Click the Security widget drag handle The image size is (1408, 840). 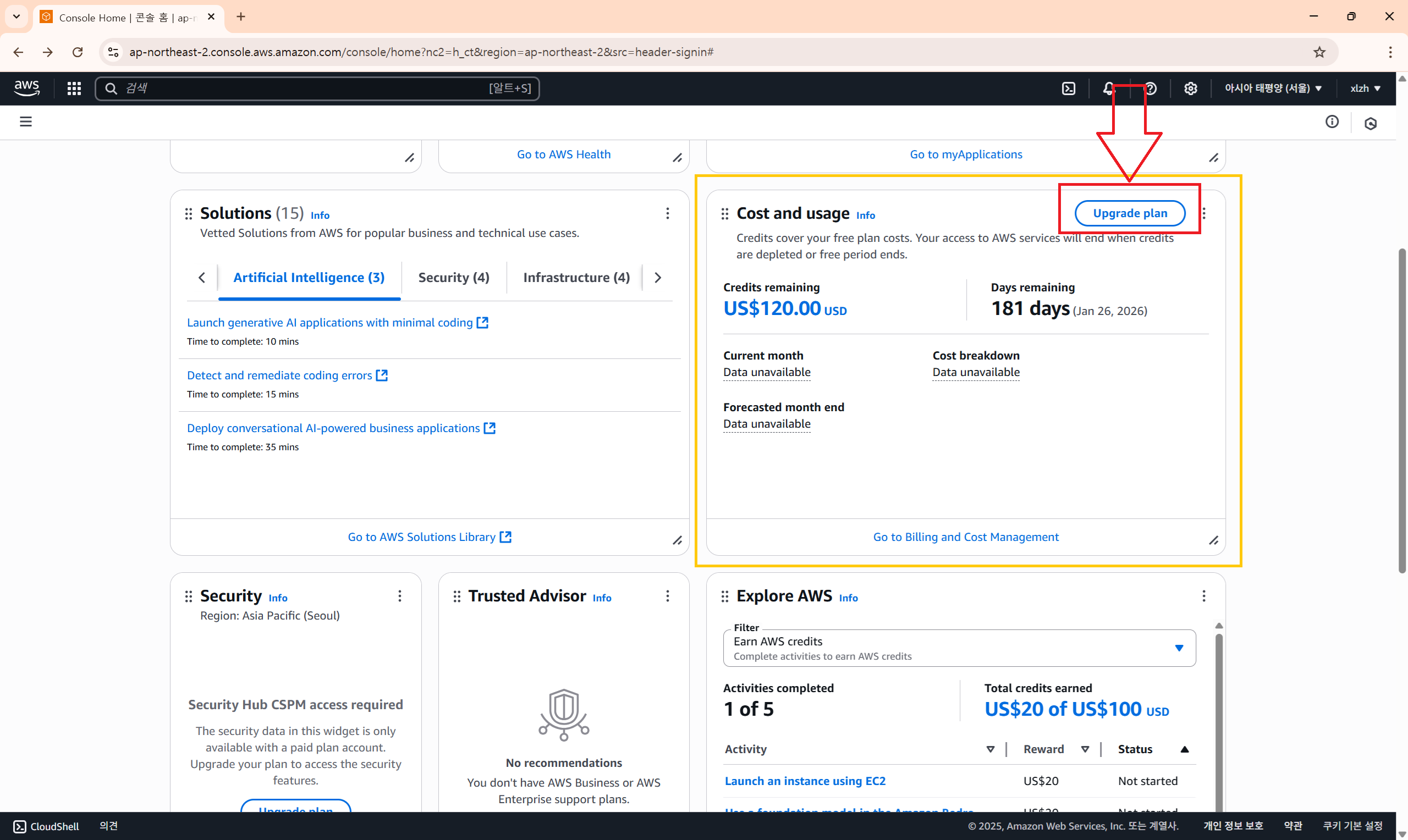(189, 596)
